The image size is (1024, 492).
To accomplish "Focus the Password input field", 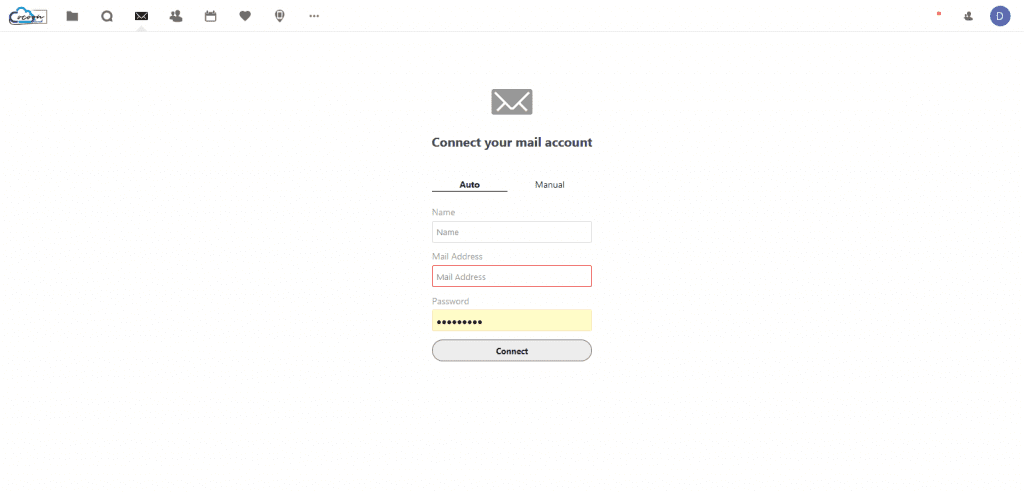I will 511,321.
